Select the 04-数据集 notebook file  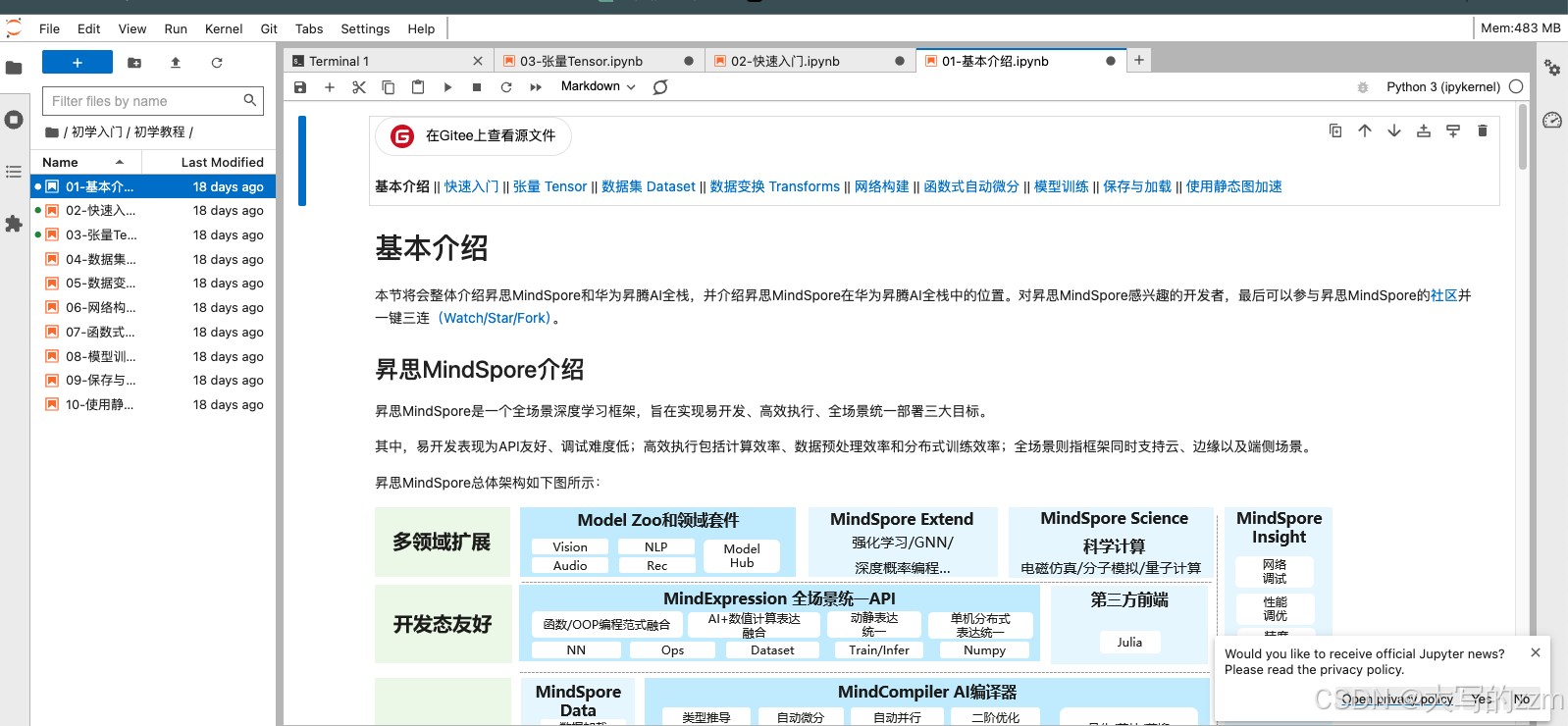[x=153, y=259]
